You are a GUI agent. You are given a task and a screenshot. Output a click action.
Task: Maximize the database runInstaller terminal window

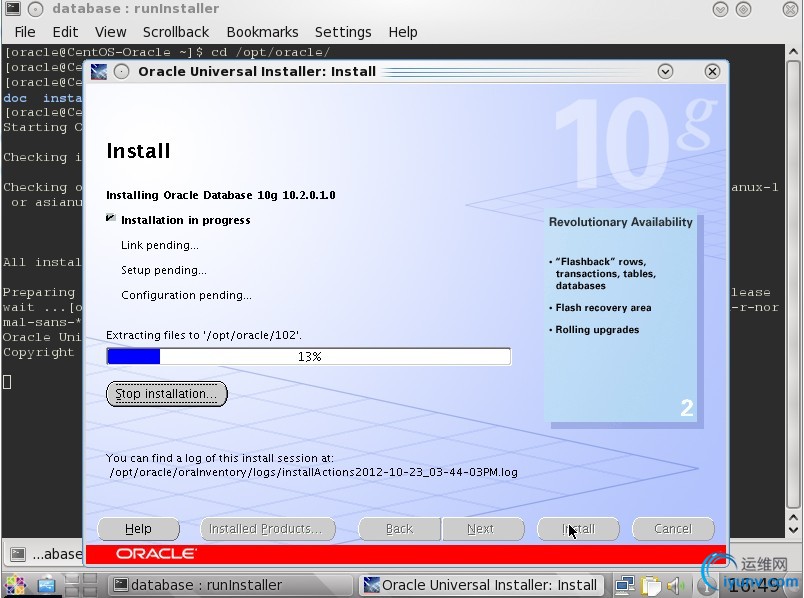[743, 9]
